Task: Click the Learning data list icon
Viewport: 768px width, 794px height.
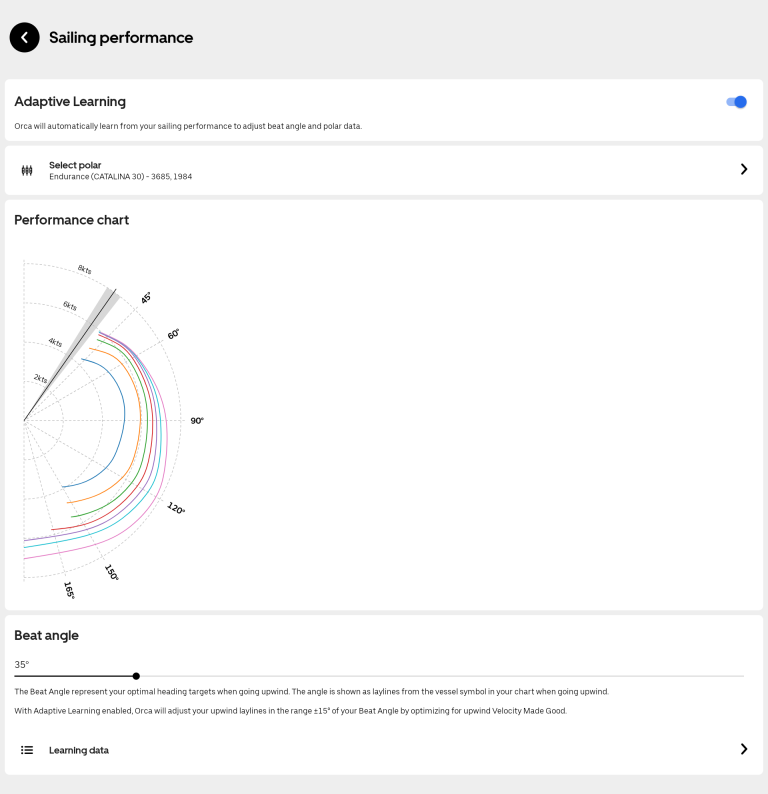Action: pos(27,750)
